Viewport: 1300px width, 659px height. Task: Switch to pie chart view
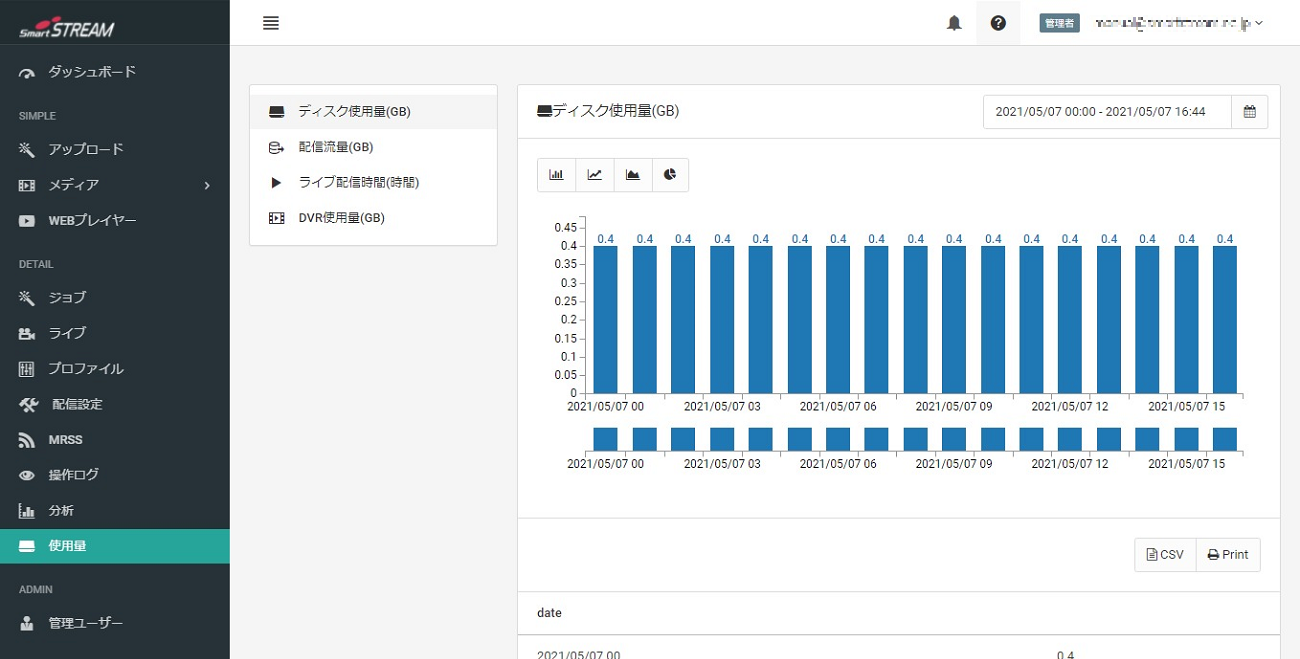point(670,175)
